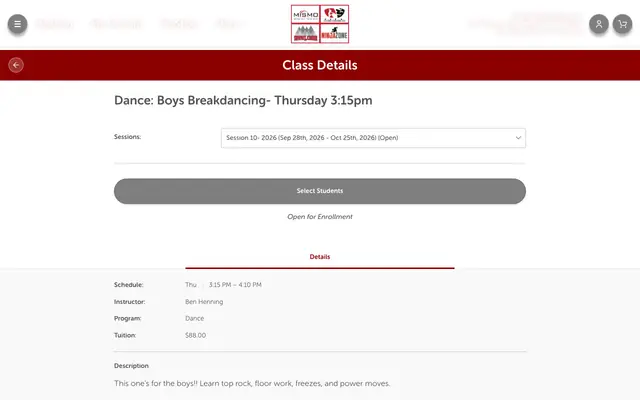Screen dimensions: 640x400
Task: Click the Select Students button
Action: (320, 191)
